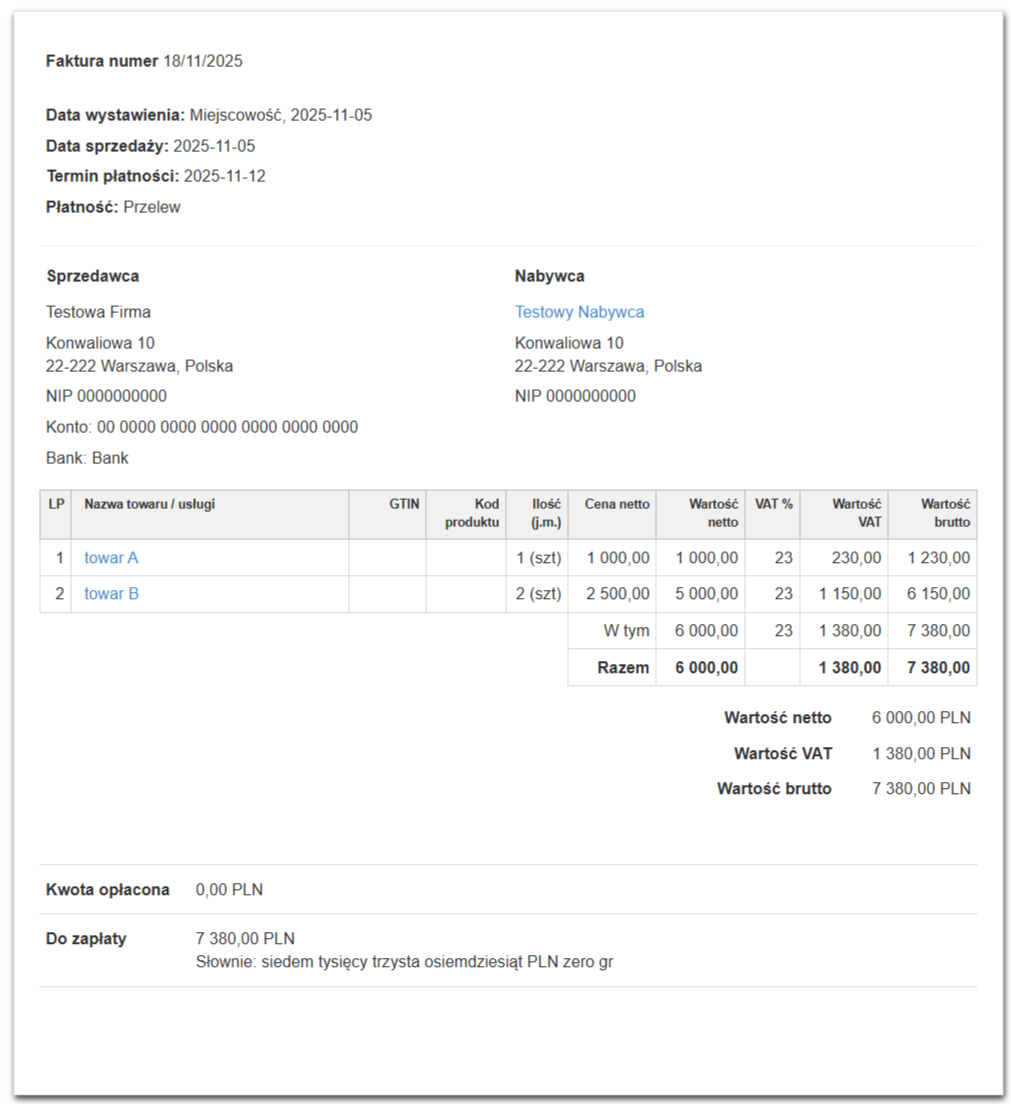Click the Termin płatności date 2025-11-12

[225, 177]
